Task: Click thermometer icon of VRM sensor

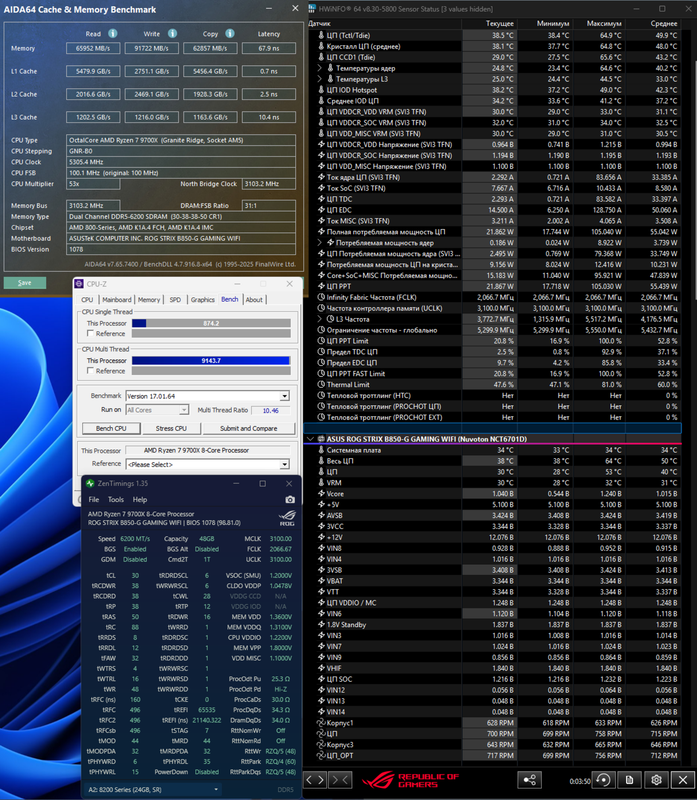Action: 321,482
